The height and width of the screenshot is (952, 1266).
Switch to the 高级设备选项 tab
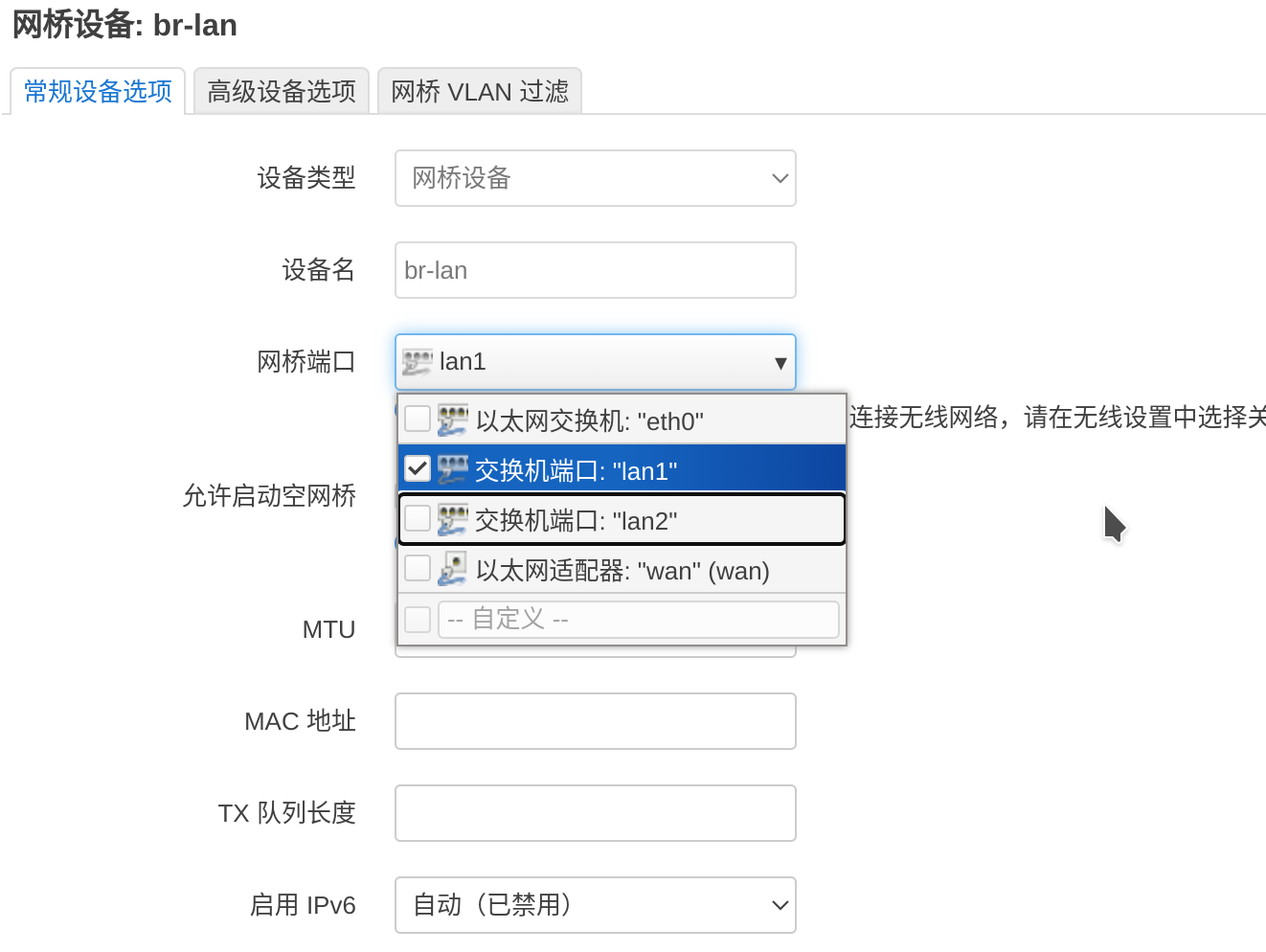tap(282, 92)
